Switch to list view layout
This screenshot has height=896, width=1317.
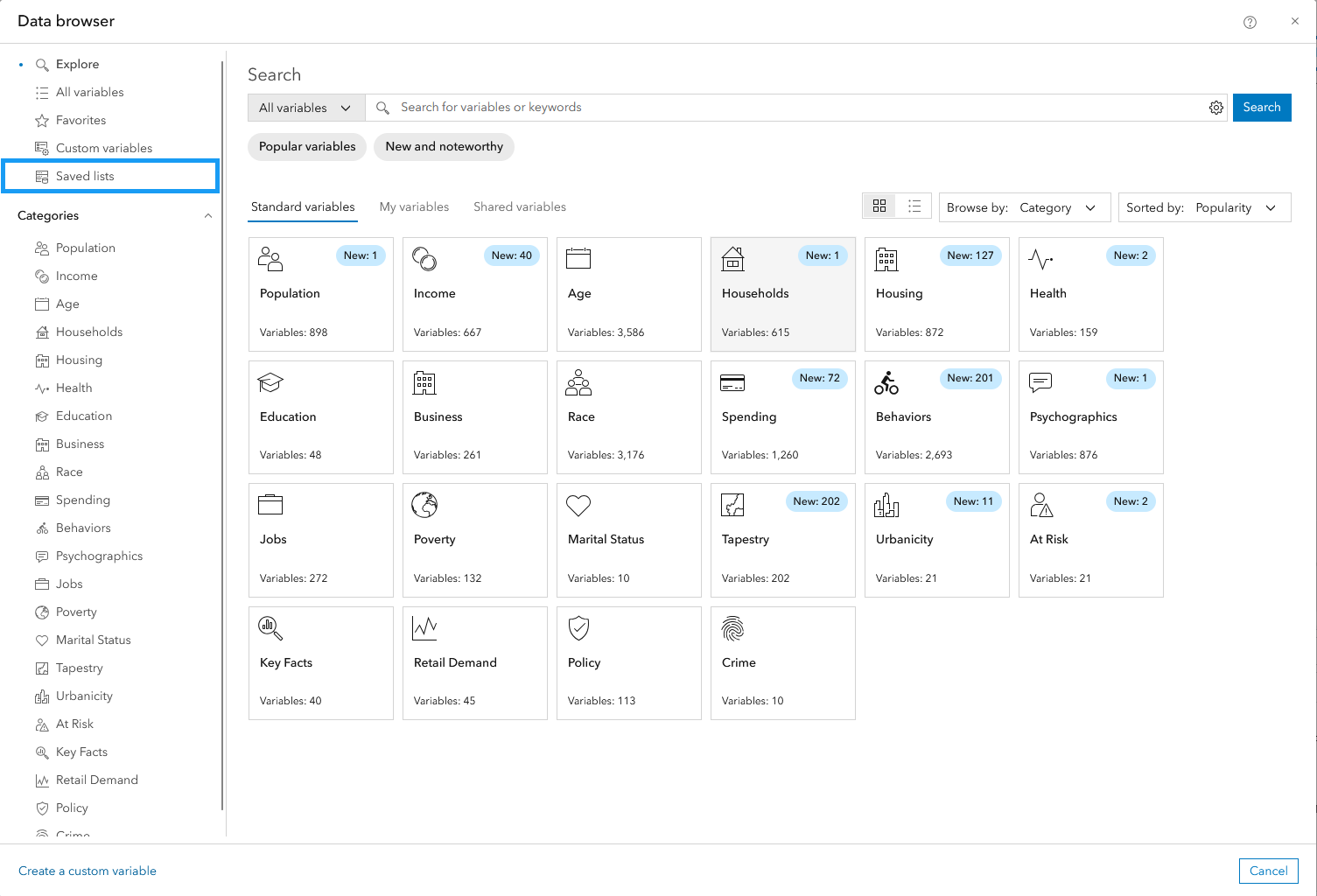click(x=914, y=206)
